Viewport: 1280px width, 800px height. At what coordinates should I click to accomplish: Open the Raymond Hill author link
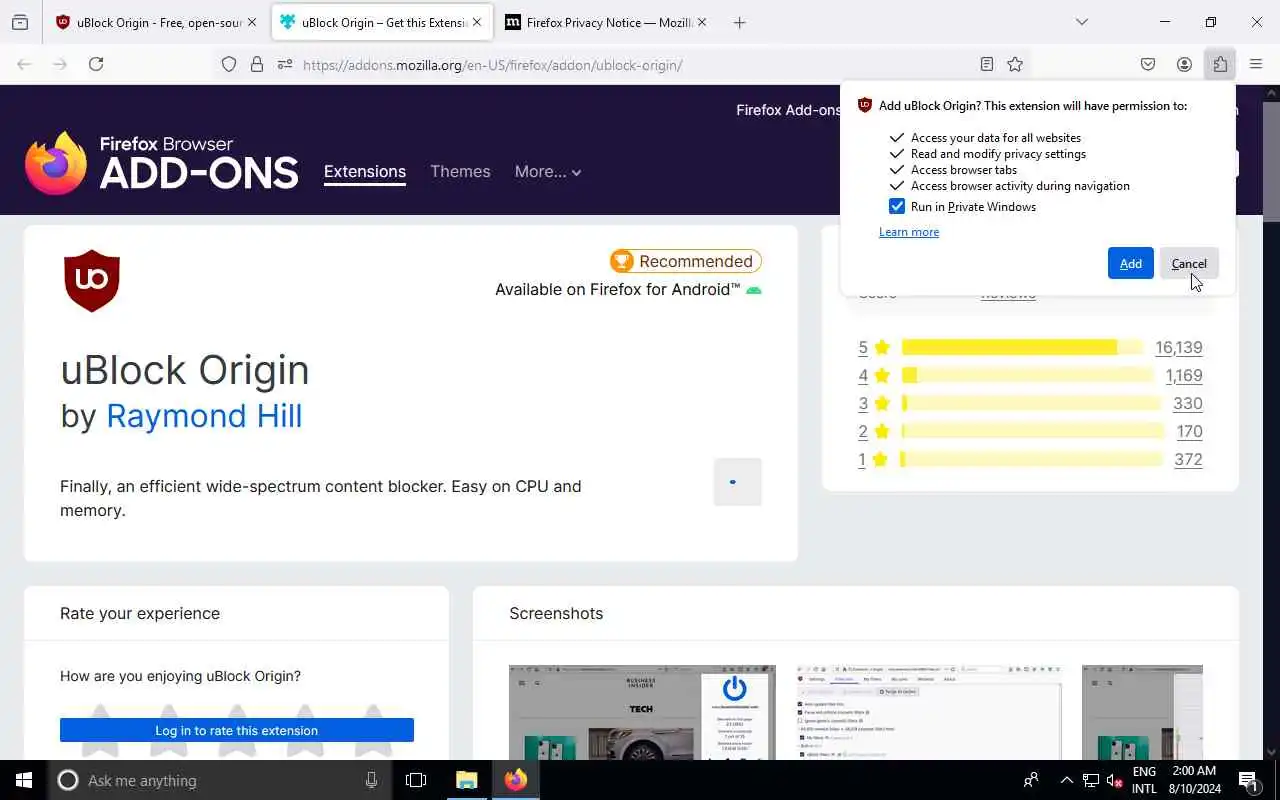click(204, 416)
